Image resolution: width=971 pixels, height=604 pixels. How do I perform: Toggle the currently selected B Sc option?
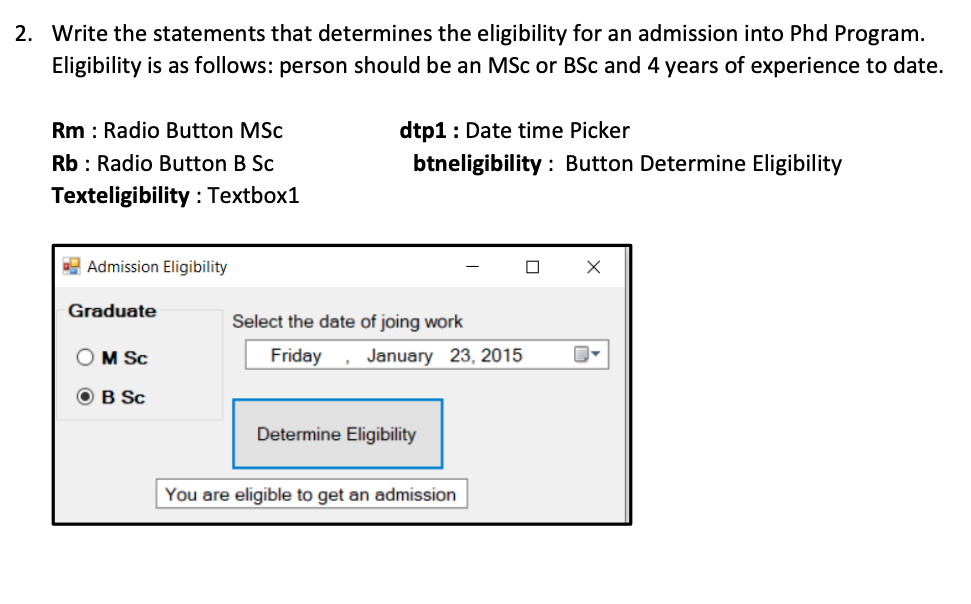pyautogui.click(x=85, y=396)
